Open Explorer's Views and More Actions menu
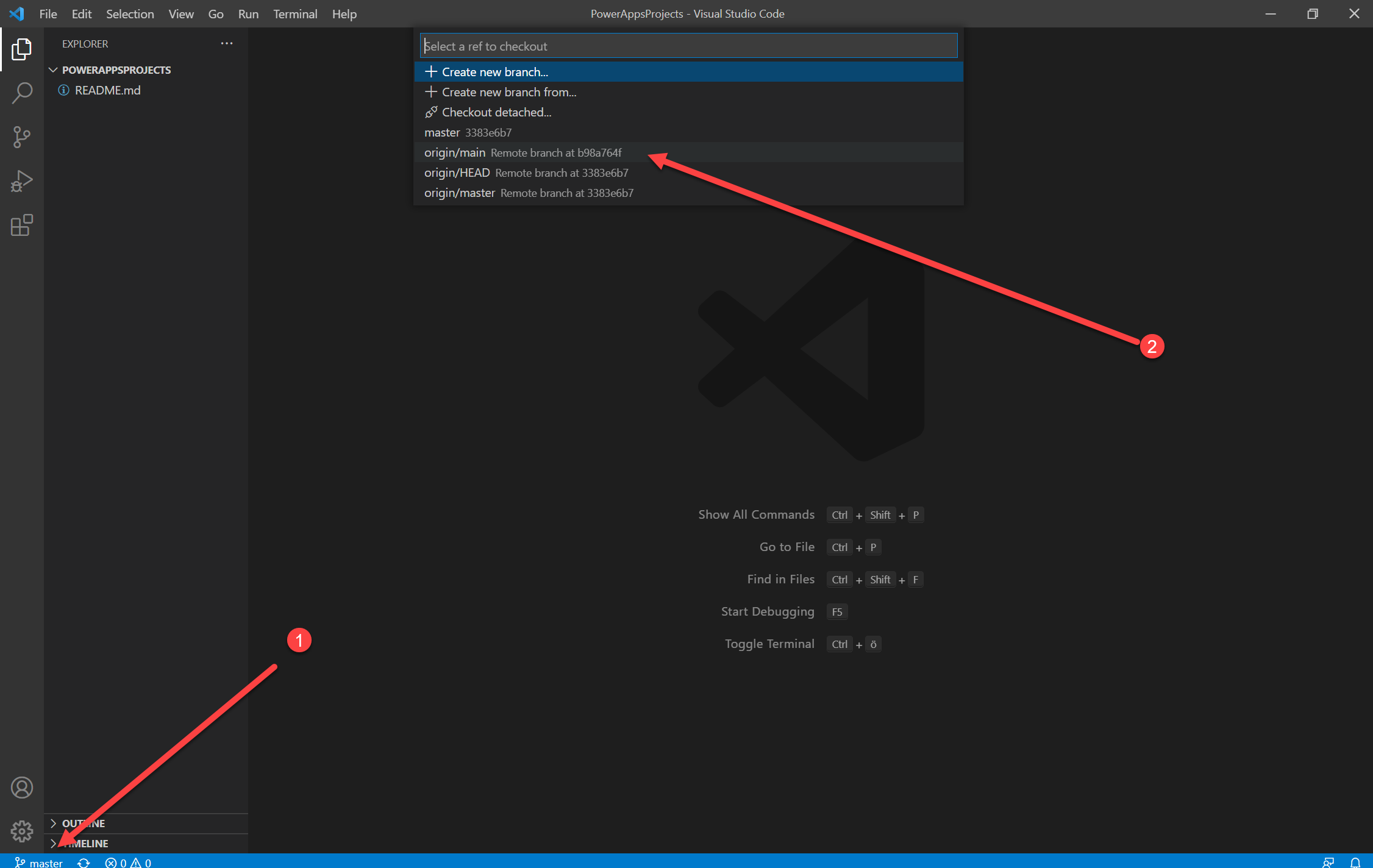Image resolution: width=1373 pixels, height=868 pixels. (227, 43)
